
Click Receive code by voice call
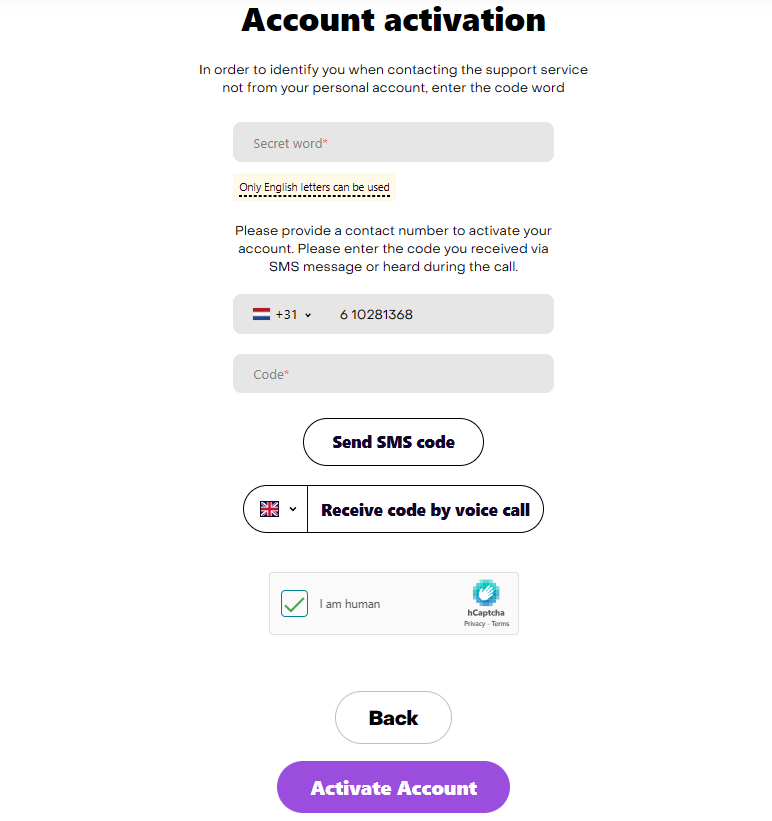(425, 510)
